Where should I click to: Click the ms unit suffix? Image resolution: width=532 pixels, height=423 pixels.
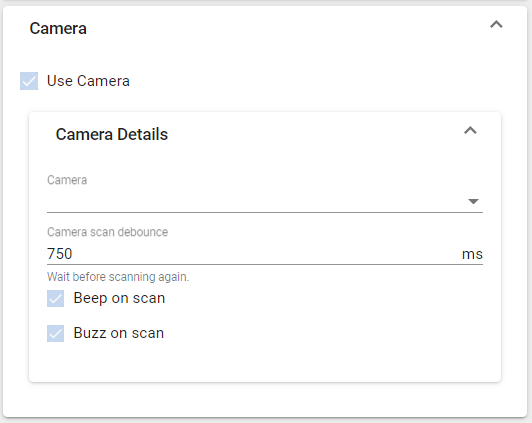coord(472,254)
